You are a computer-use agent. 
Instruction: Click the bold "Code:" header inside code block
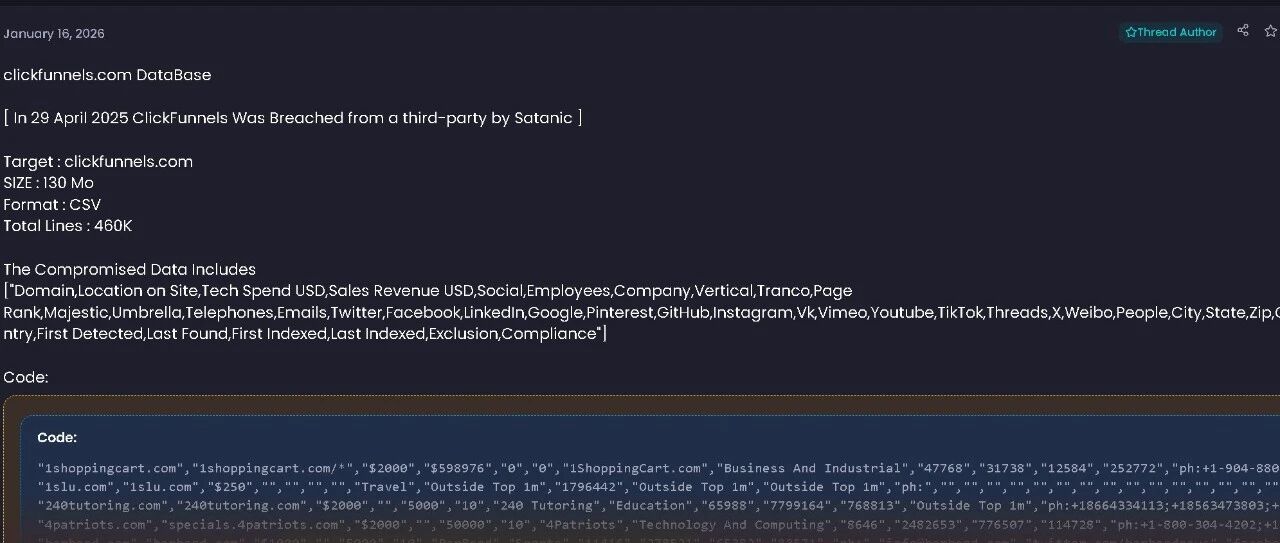(57, 438)
